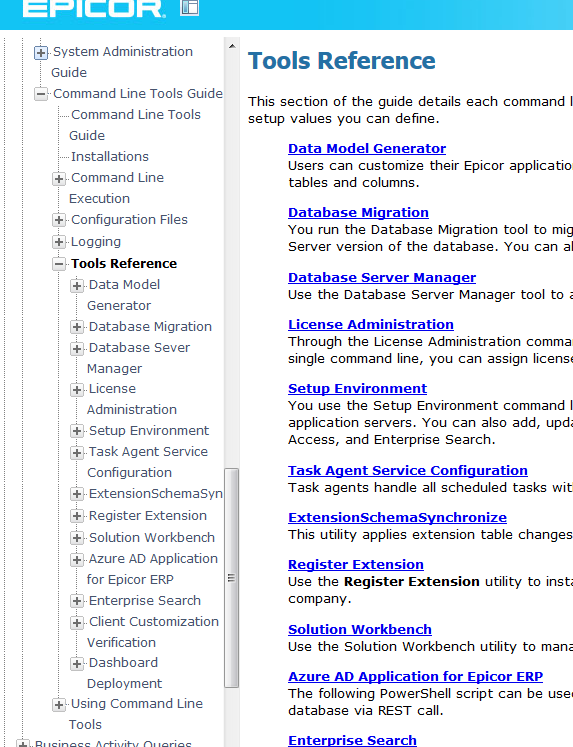Viewport: 573px width, 747px height.
Task: Open the Logging tree item
Action: (x=96, y=242)
